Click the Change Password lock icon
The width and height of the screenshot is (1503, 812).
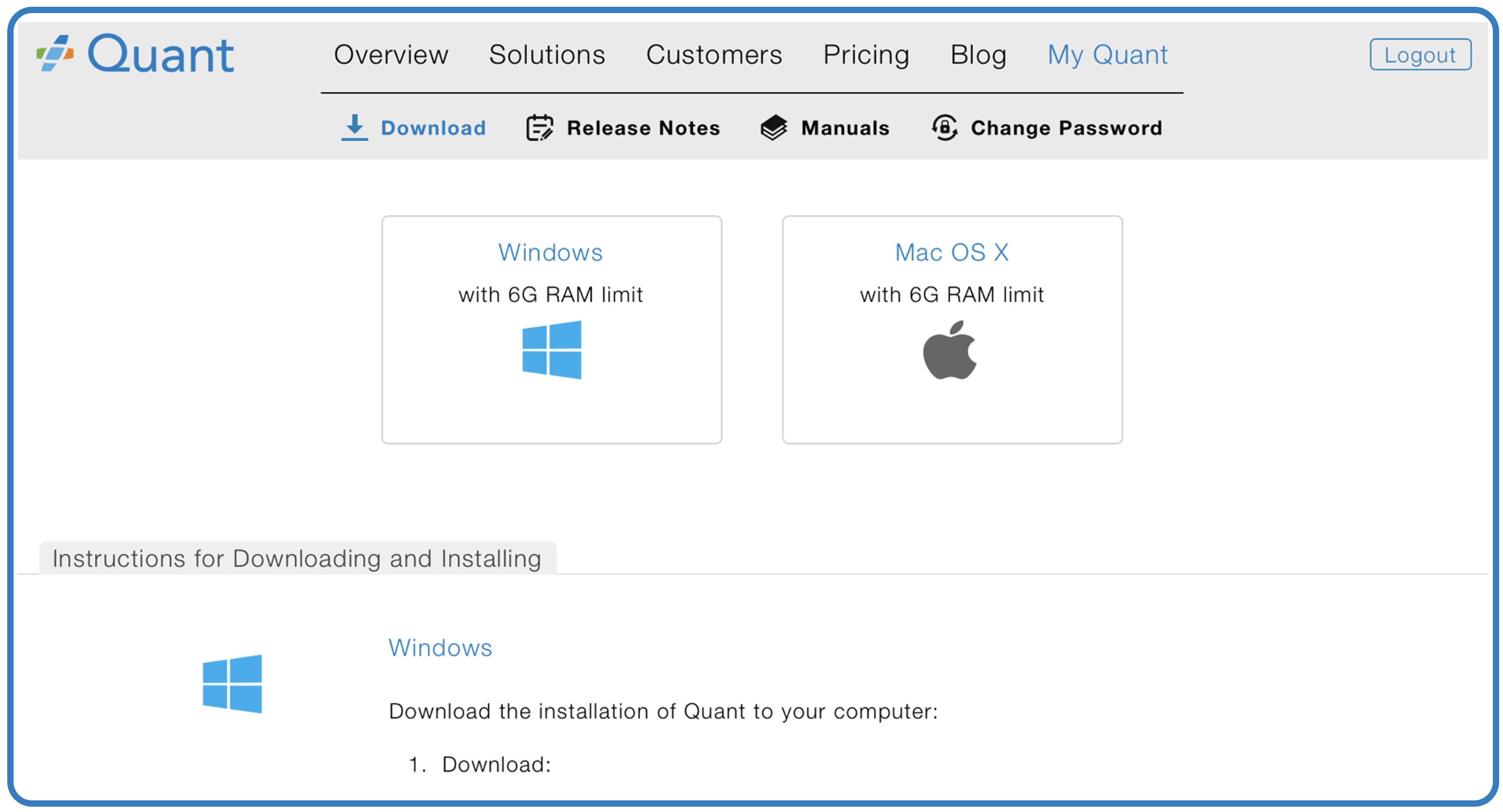click(944, 127)
